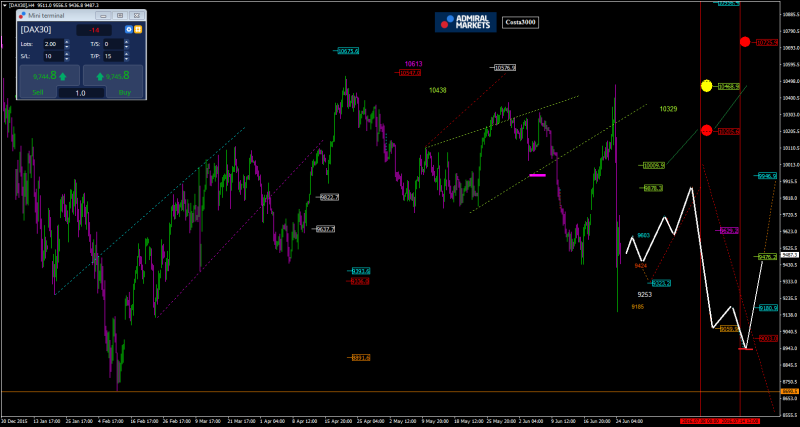This screenshot has width=800, height=427.
Task: Click the 1.0 volume field between Sell and Buy
Action: click(81, 93)
